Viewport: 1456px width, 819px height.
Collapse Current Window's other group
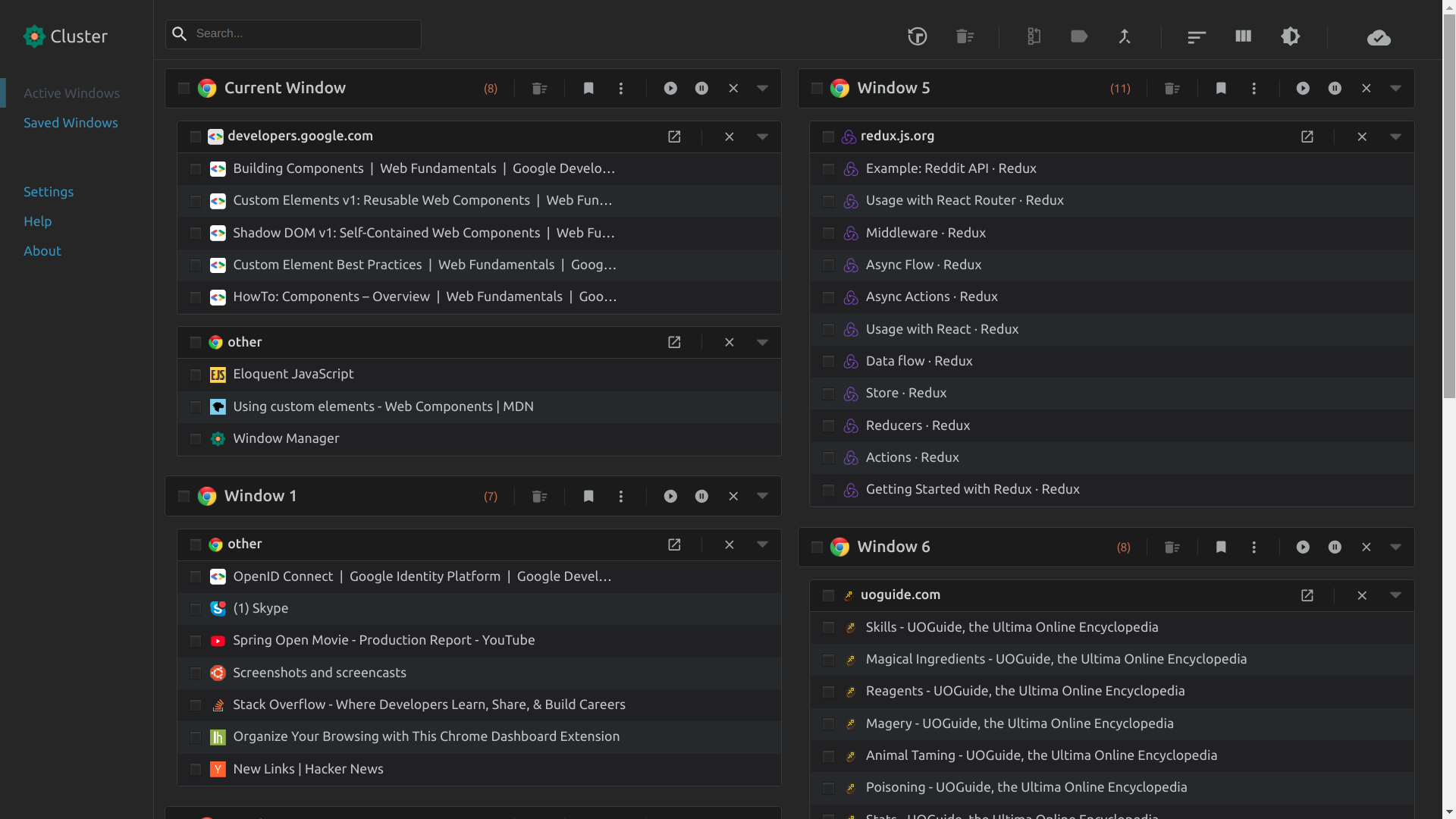[x=763, y=343]
